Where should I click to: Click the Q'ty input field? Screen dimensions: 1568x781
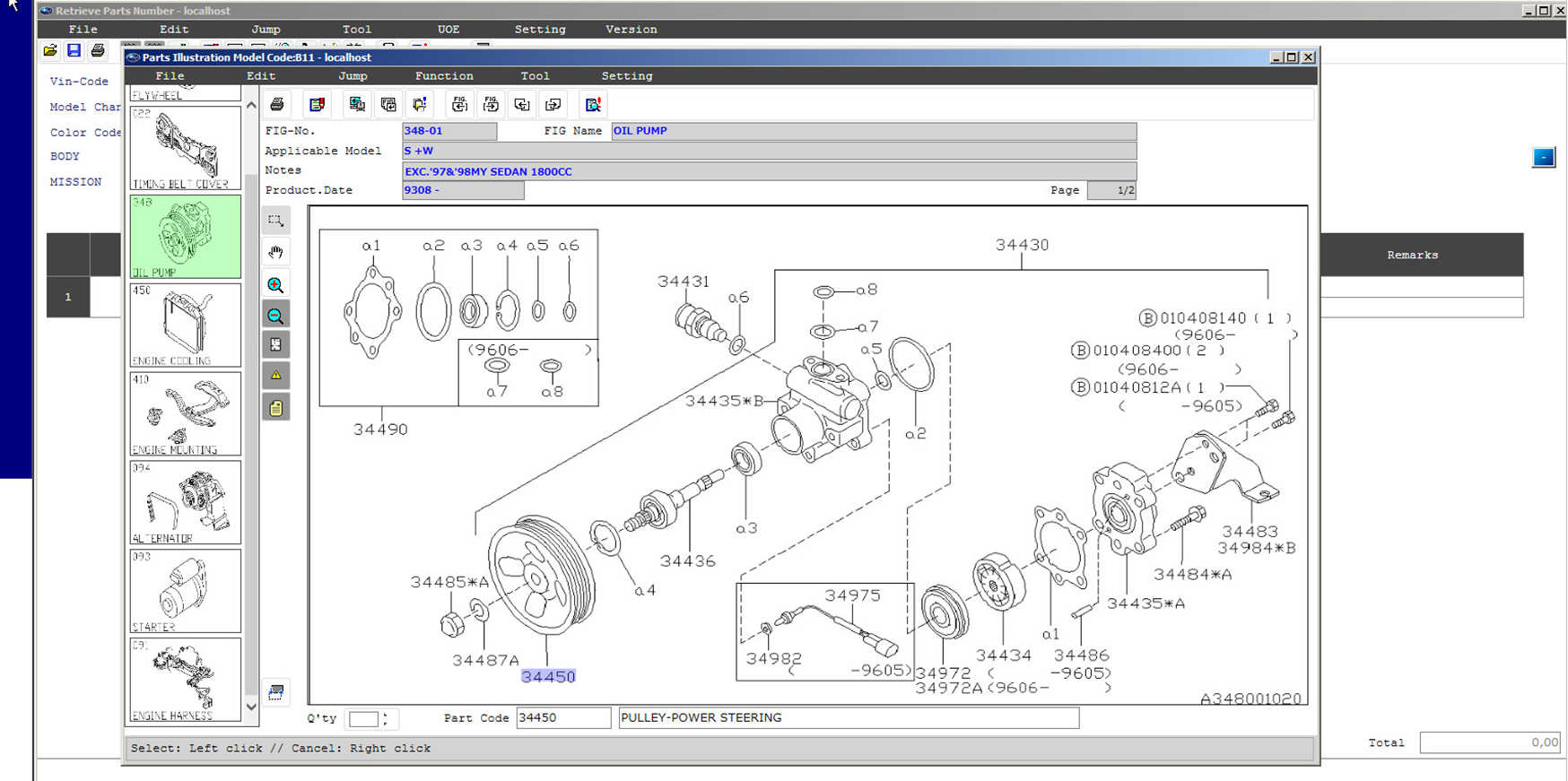(x=363, y=718)
